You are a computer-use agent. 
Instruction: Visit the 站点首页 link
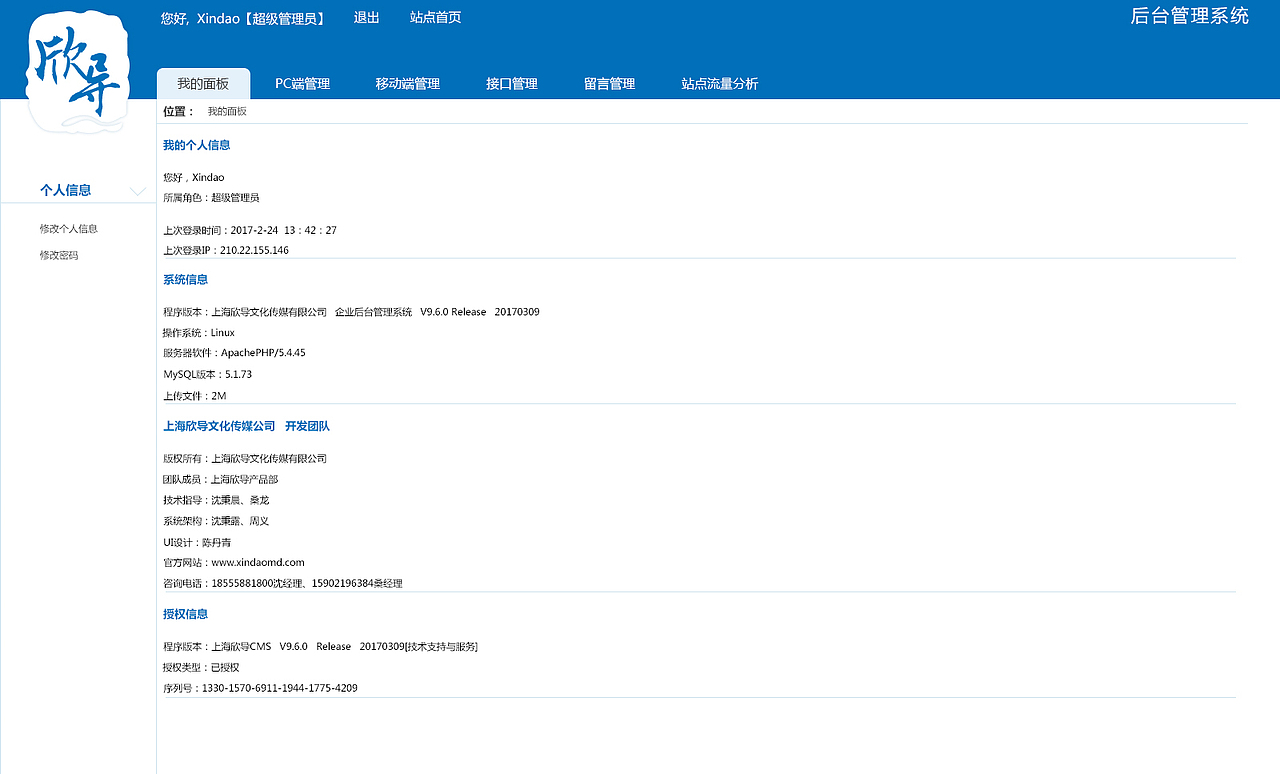pyautogui.click(x=436, y=18)
